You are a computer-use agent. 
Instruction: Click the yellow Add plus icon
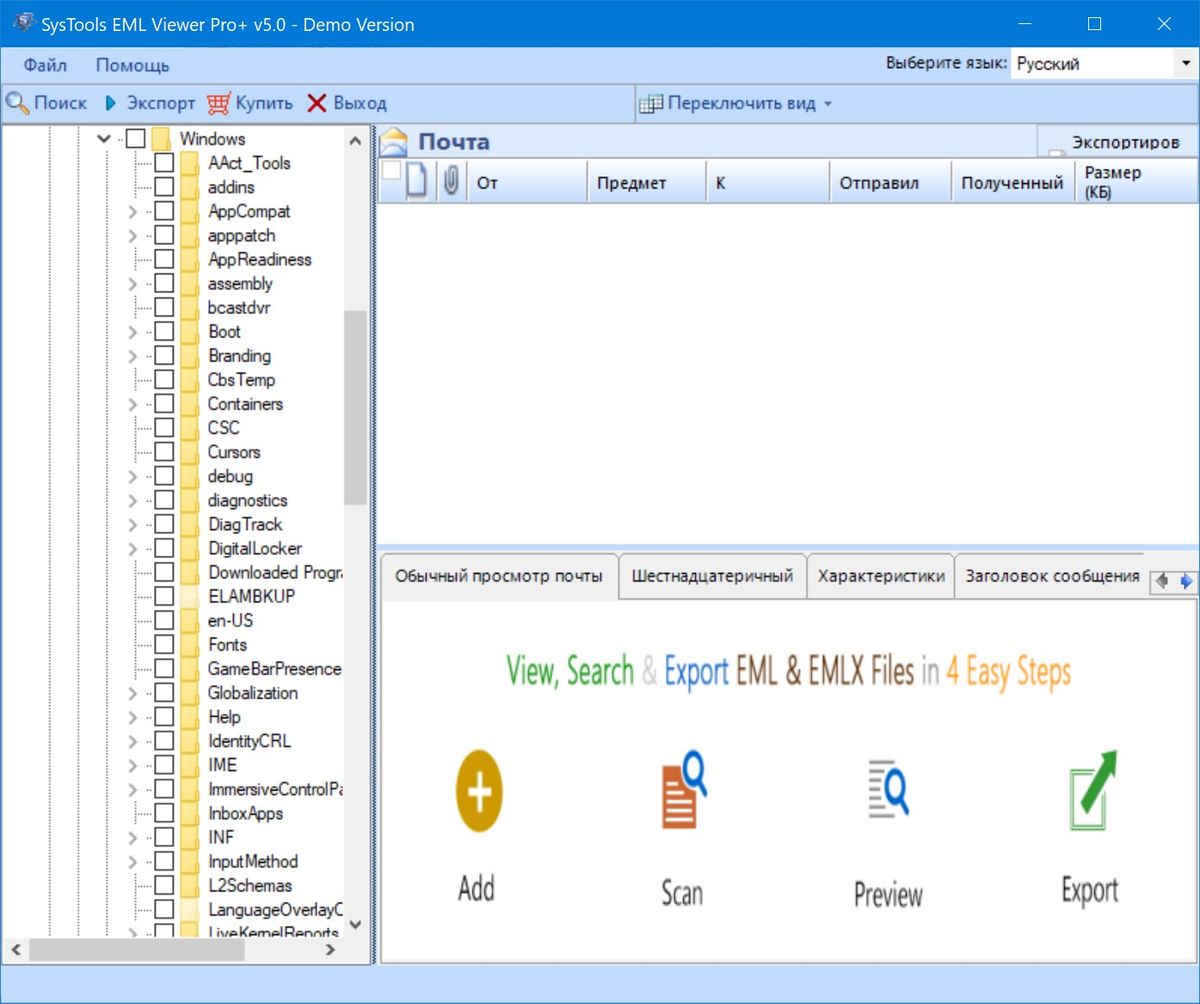click(x=477, y=791)
